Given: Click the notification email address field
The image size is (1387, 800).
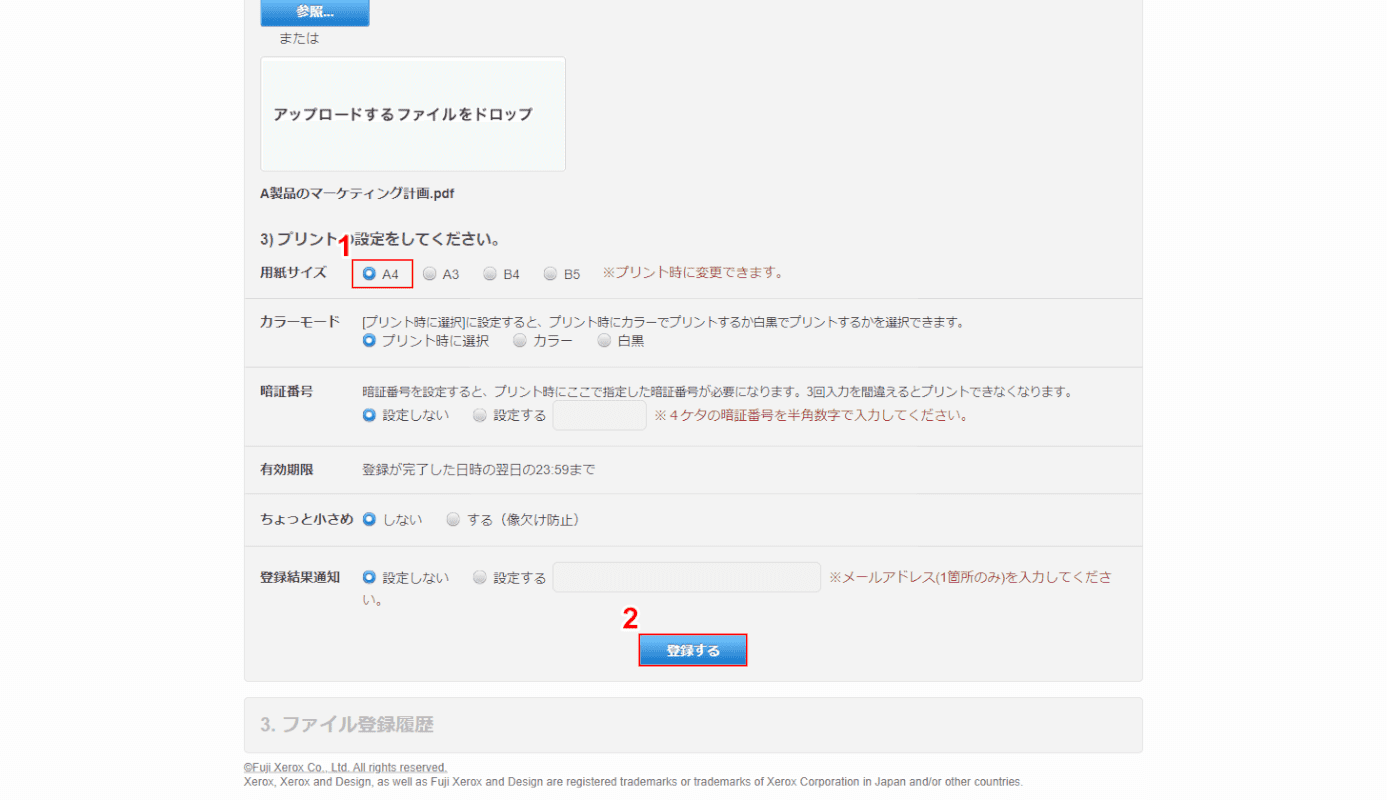Looking at the screenshot, I should pyautogui.click(x=687, y=577).
